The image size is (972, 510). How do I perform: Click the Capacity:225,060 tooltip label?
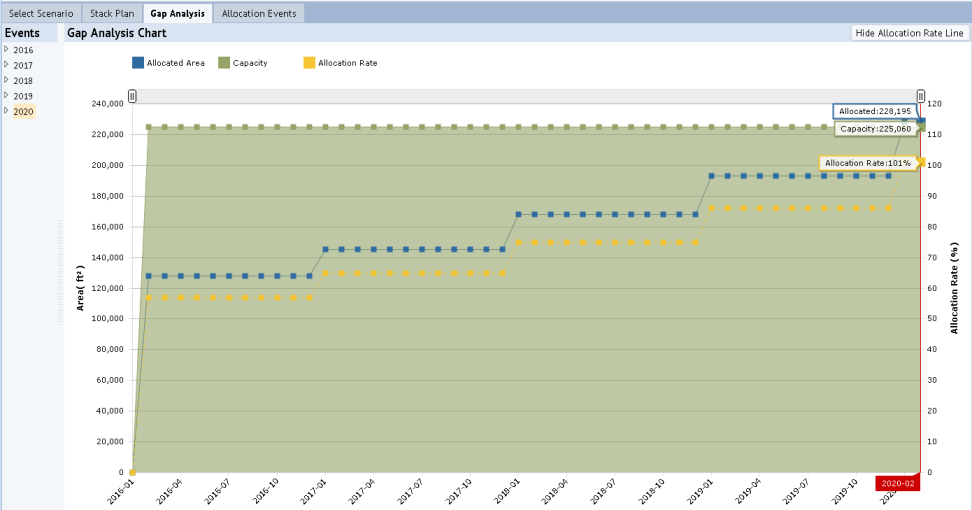(x=876, y=129)
